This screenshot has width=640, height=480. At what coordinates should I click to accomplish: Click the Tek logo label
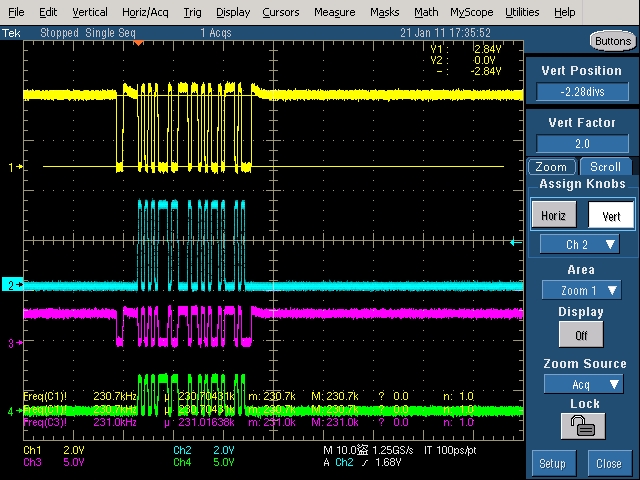(11, 33)
